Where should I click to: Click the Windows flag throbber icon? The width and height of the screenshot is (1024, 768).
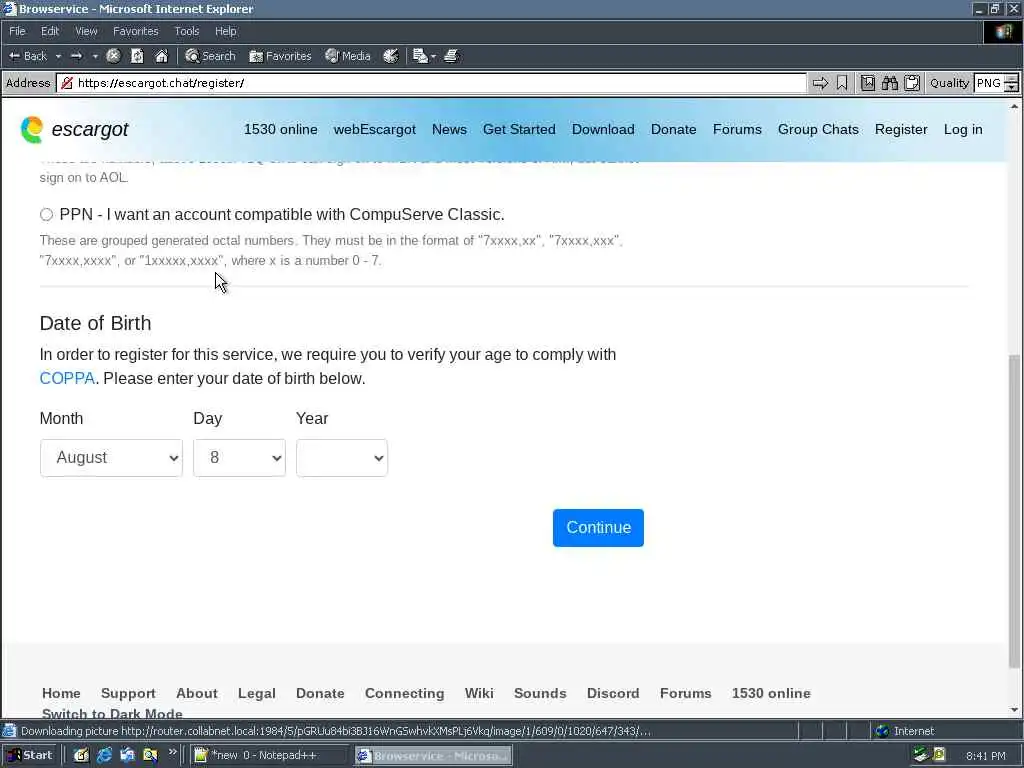(x=1004, y=31)
